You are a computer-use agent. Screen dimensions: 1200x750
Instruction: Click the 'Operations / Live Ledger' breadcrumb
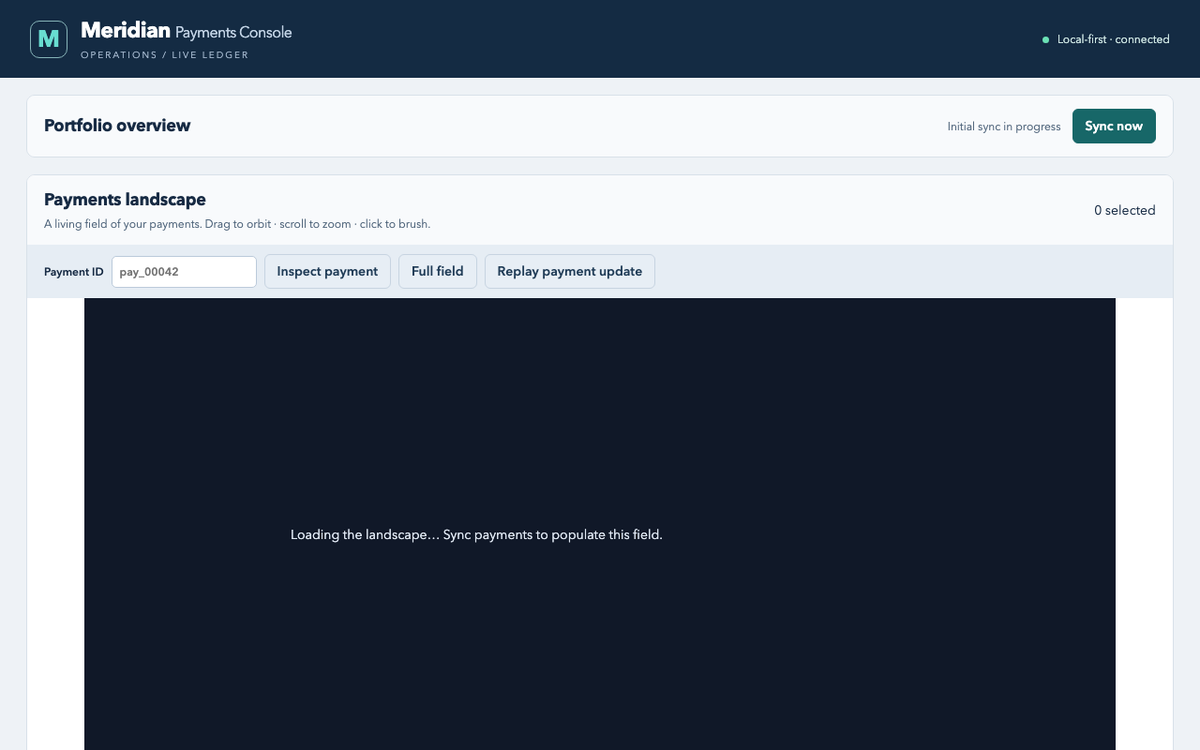165,55
